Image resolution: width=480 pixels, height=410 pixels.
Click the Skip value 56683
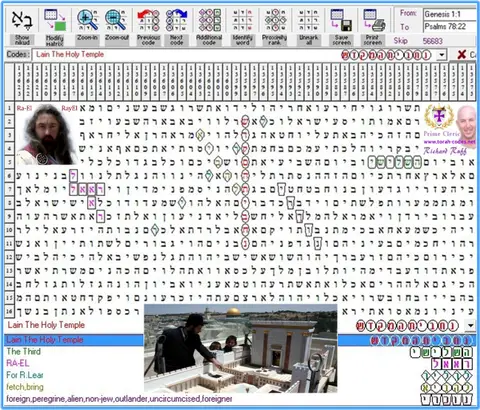[432, 41]
